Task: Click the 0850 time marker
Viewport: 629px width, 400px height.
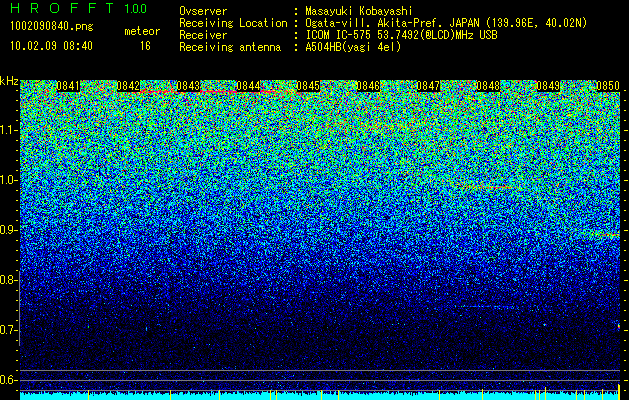Action: [608, 86]
